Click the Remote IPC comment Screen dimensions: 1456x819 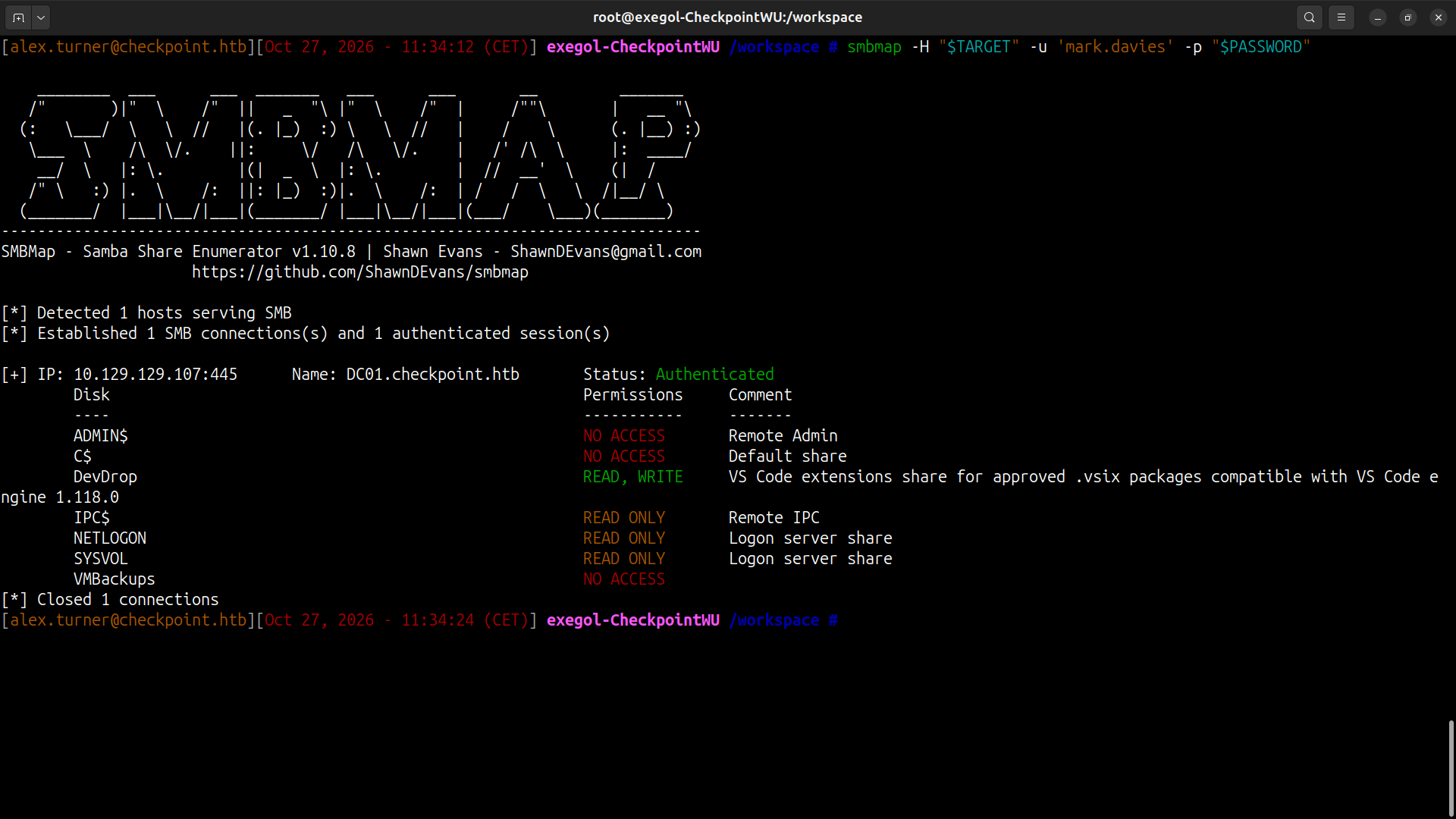pos(774,518)
